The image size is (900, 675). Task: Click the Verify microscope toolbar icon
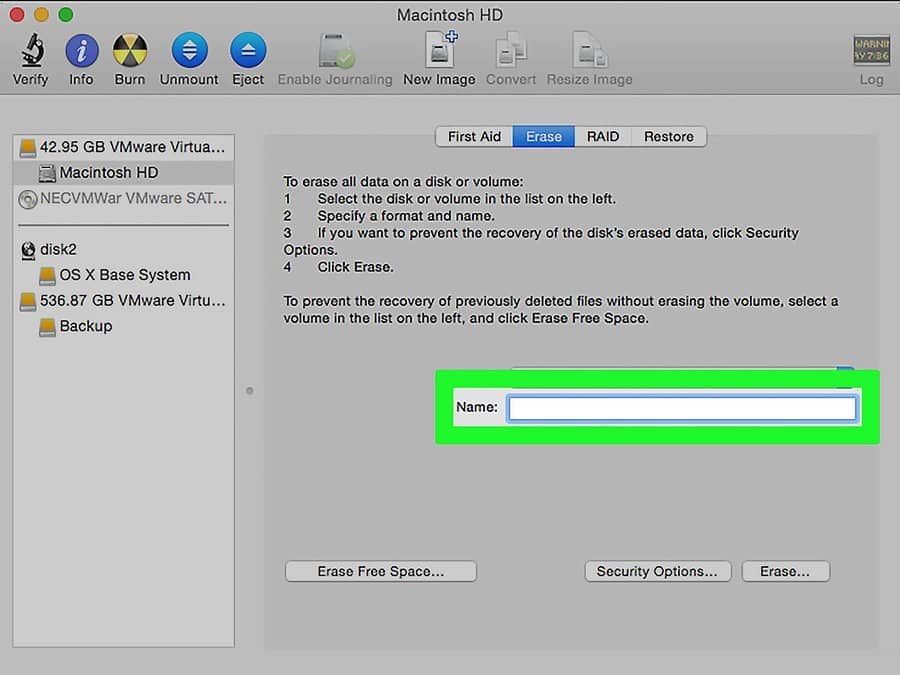33,51
